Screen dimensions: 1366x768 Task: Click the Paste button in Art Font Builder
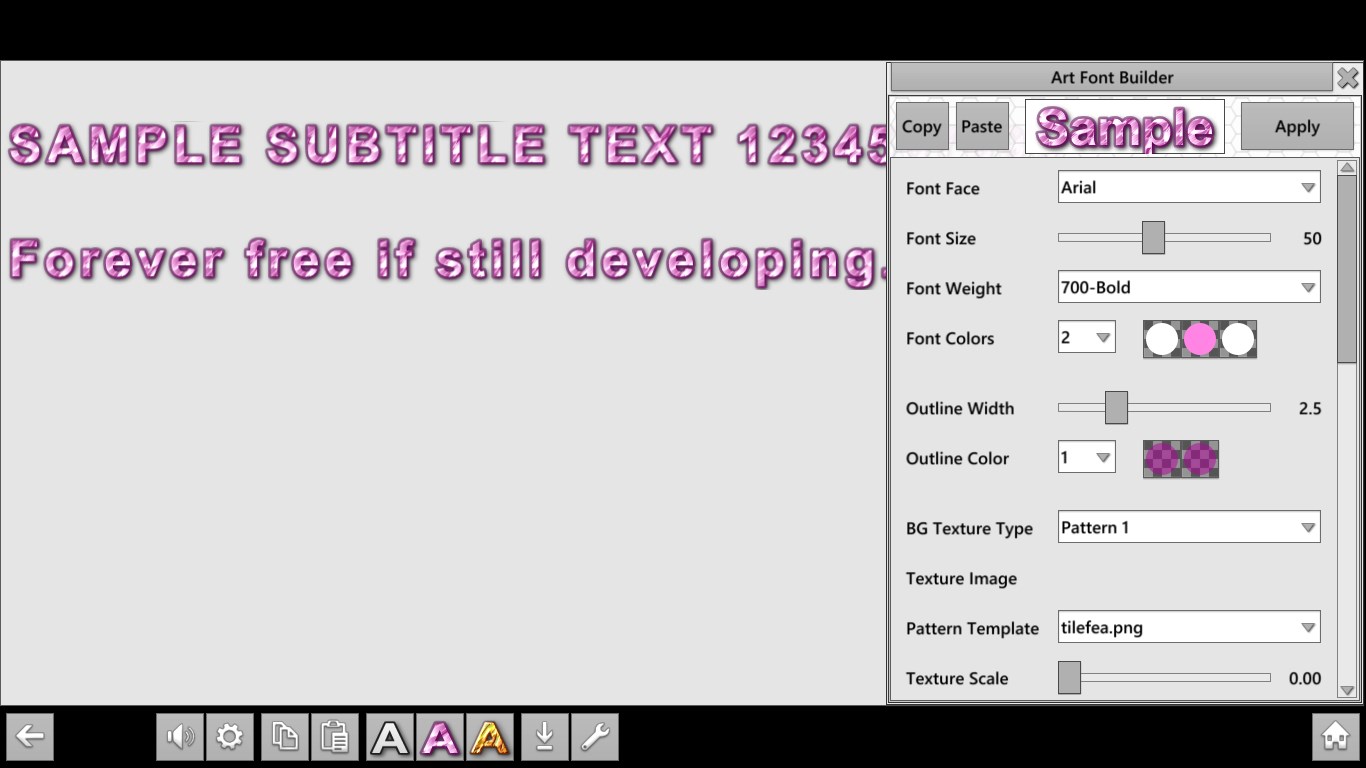(x=982, y=126)
